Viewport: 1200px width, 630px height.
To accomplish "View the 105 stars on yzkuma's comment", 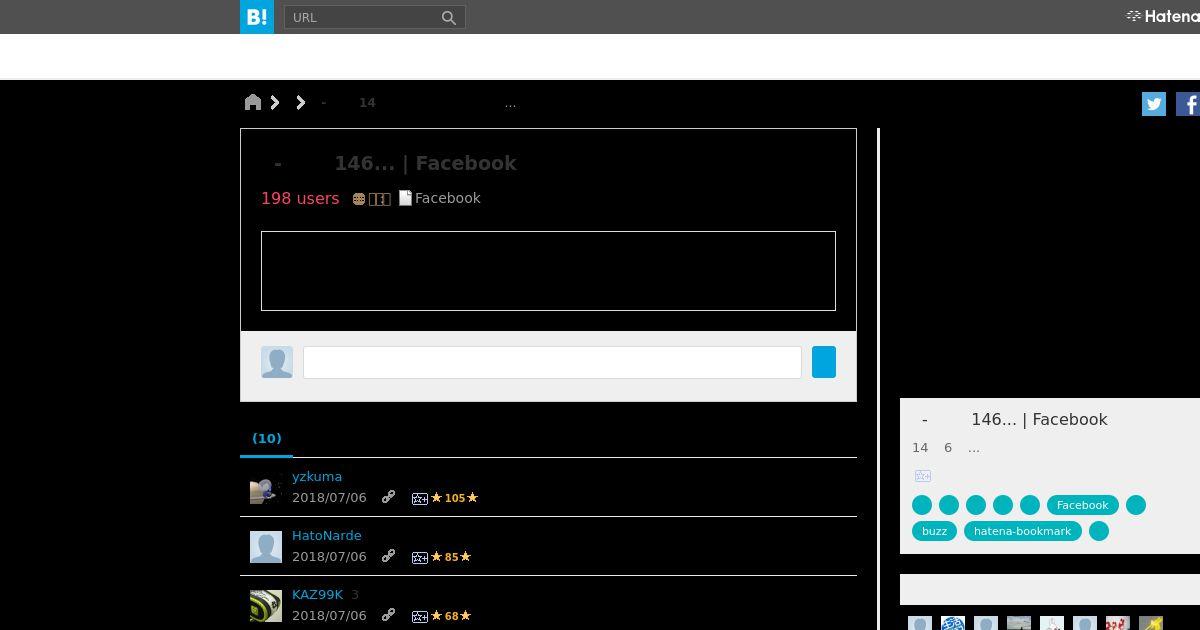I will (455, 498).
